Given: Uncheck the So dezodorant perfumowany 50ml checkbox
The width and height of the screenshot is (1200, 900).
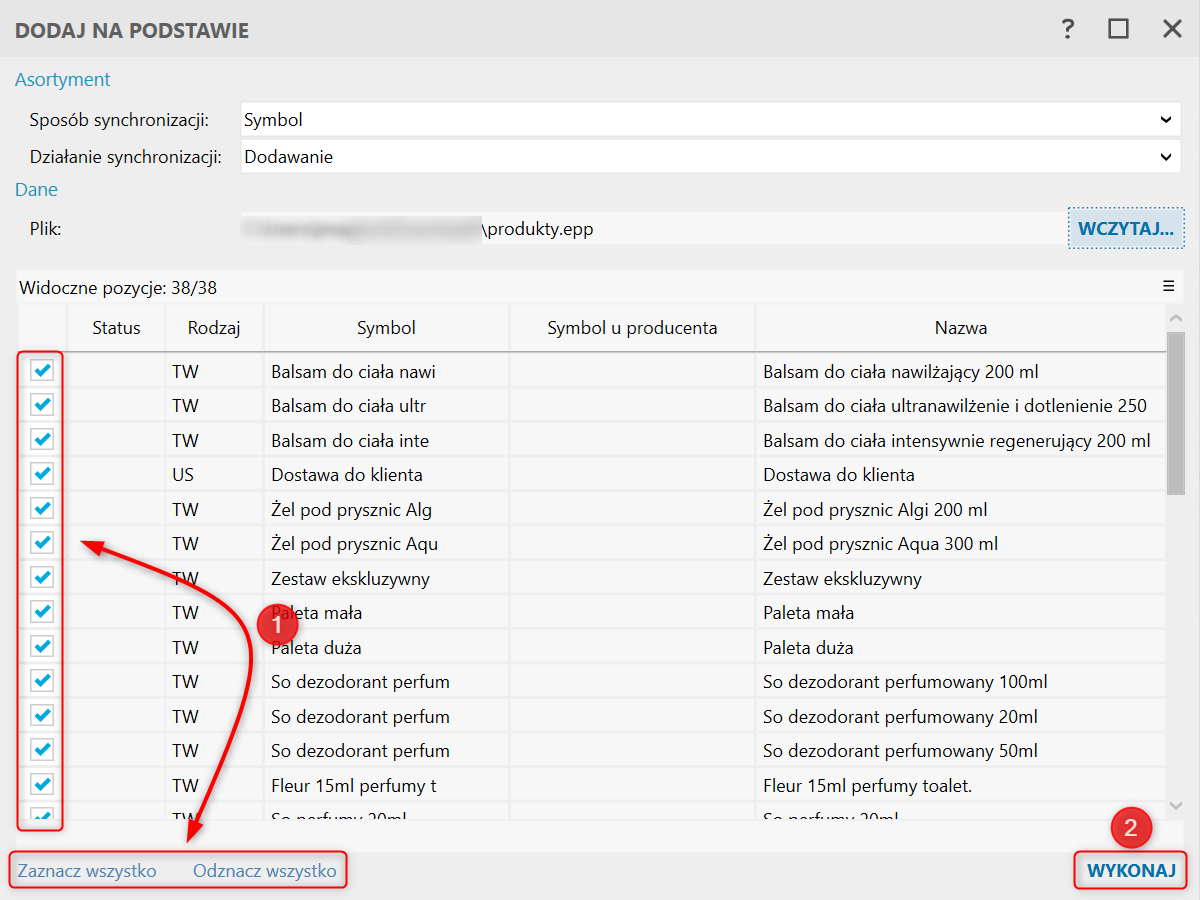Looking at the screenshot, I should tap(42, 749).
